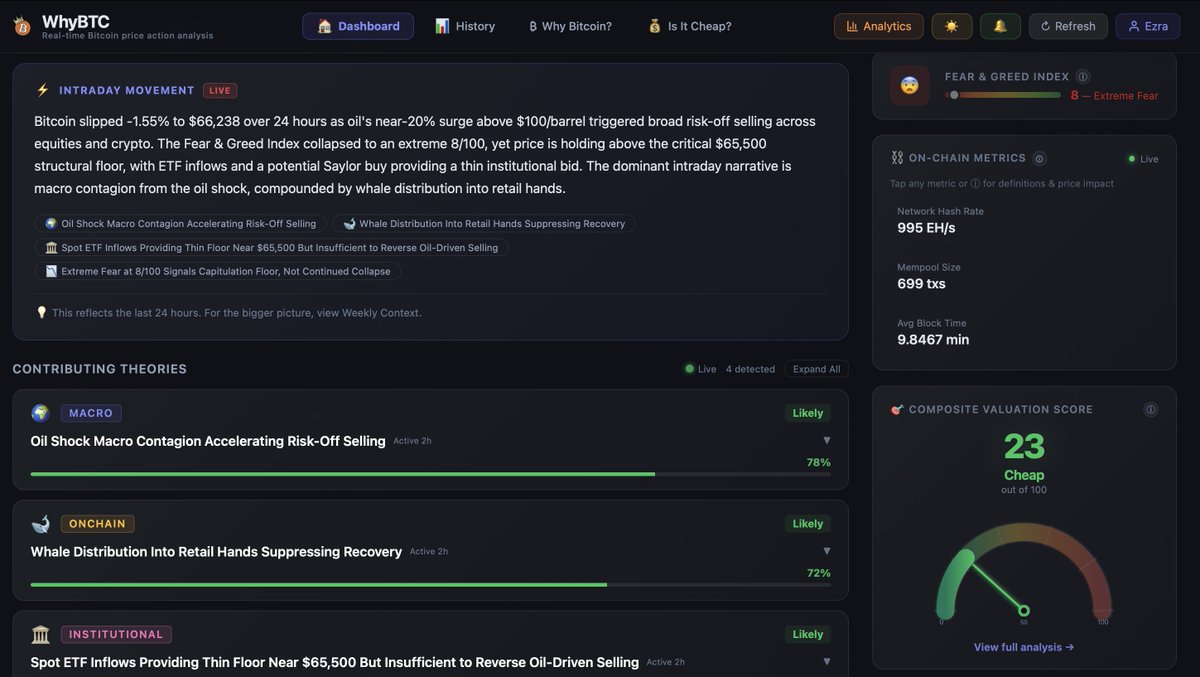Click the bank icon on Institutional theory card

point(41,634)
